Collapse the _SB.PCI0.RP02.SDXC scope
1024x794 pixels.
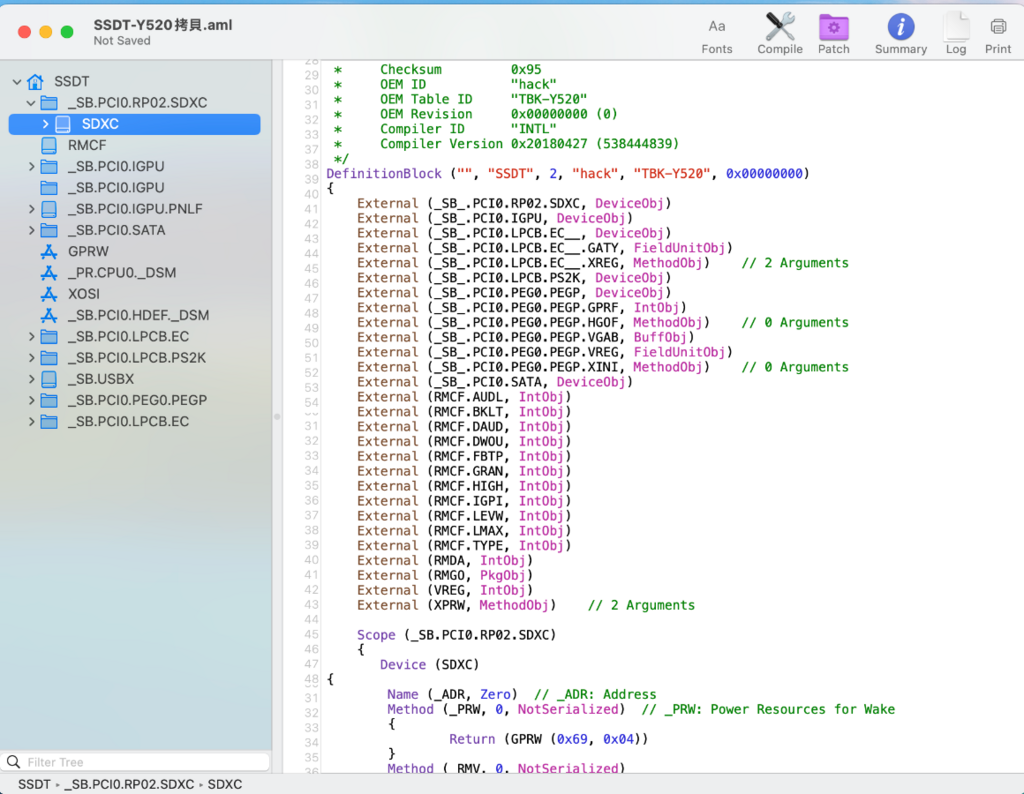tap(31, 103)
